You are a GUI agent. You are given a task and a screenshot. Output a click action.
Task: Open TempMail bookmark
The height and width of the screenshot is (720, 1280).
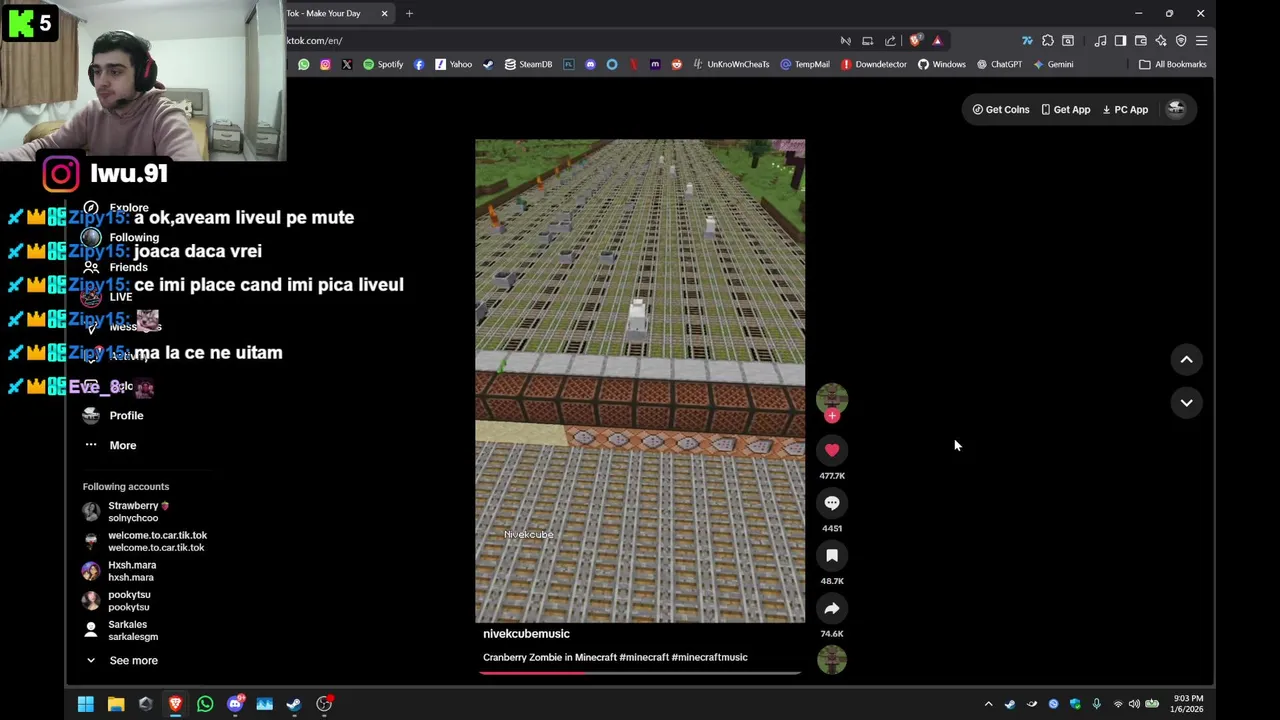pos(805,64)
